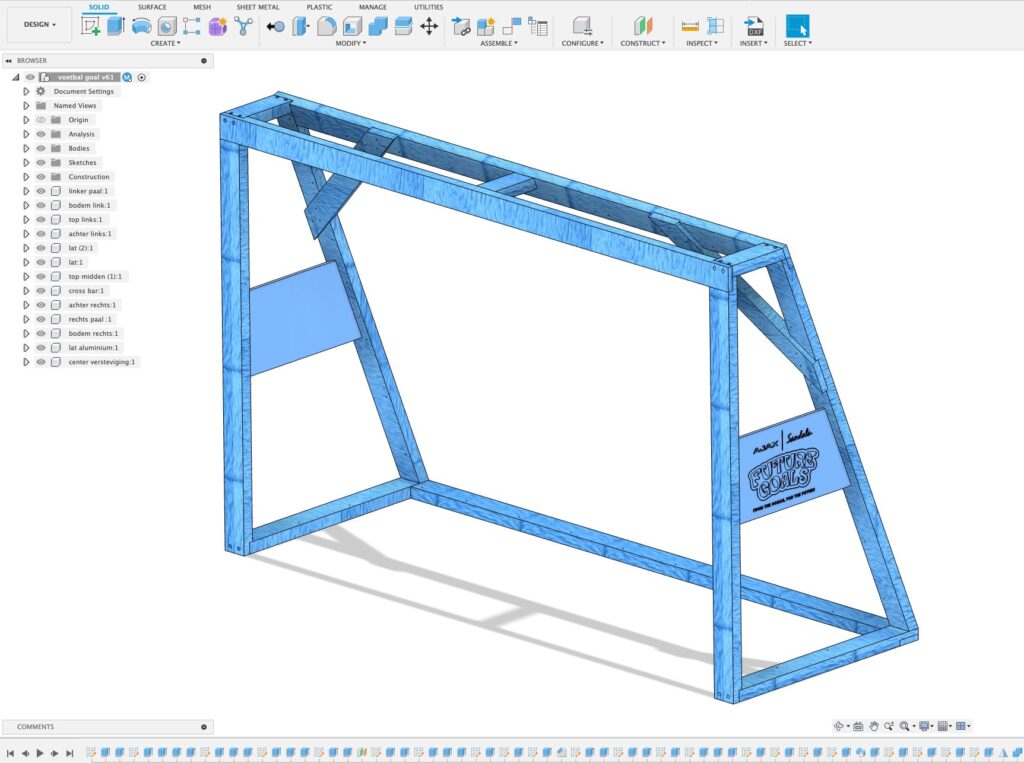This screenshot has height=763, width=1024.
Task: Switch to the SURFACE tab
Action: tap(152, 7)
